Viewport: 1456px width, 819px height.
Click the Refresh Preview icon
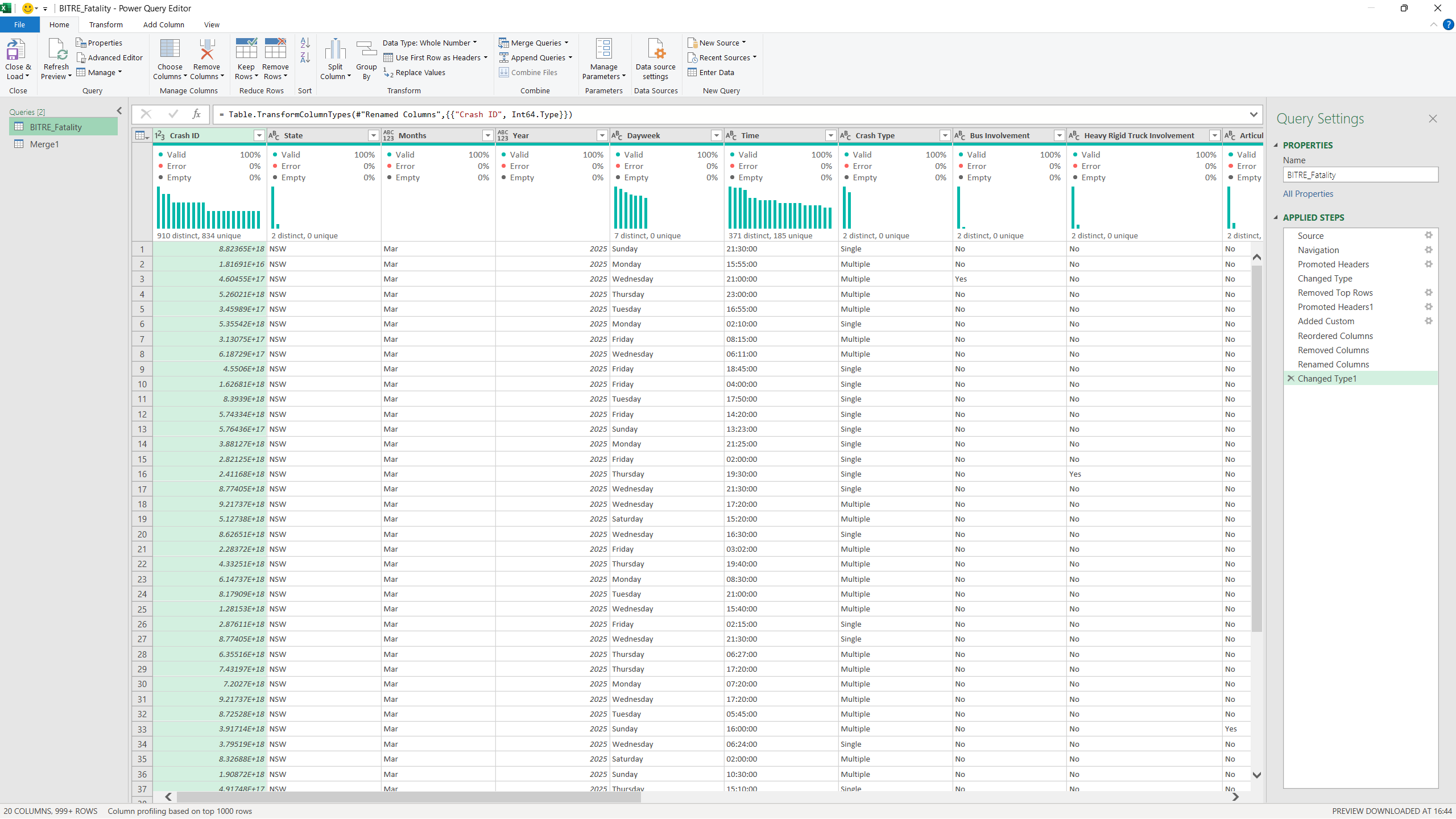pyautogui.click(x=57, y=50)
